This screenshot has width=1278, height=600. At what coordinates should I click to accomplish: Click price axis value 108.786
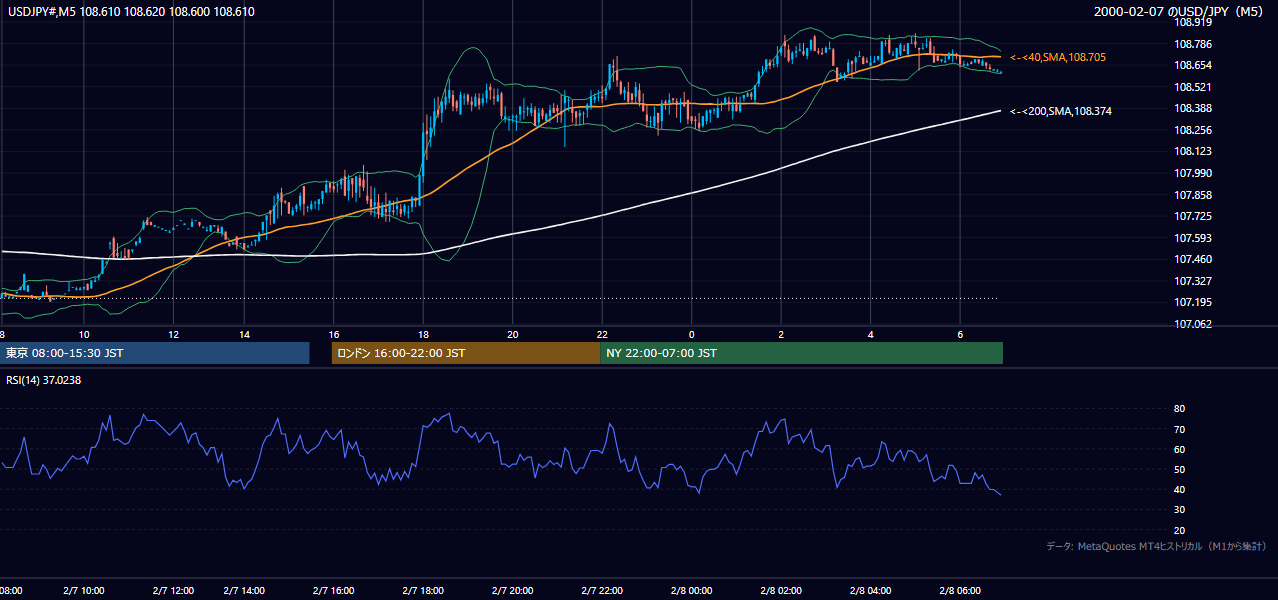click(x=1192, y=44)
